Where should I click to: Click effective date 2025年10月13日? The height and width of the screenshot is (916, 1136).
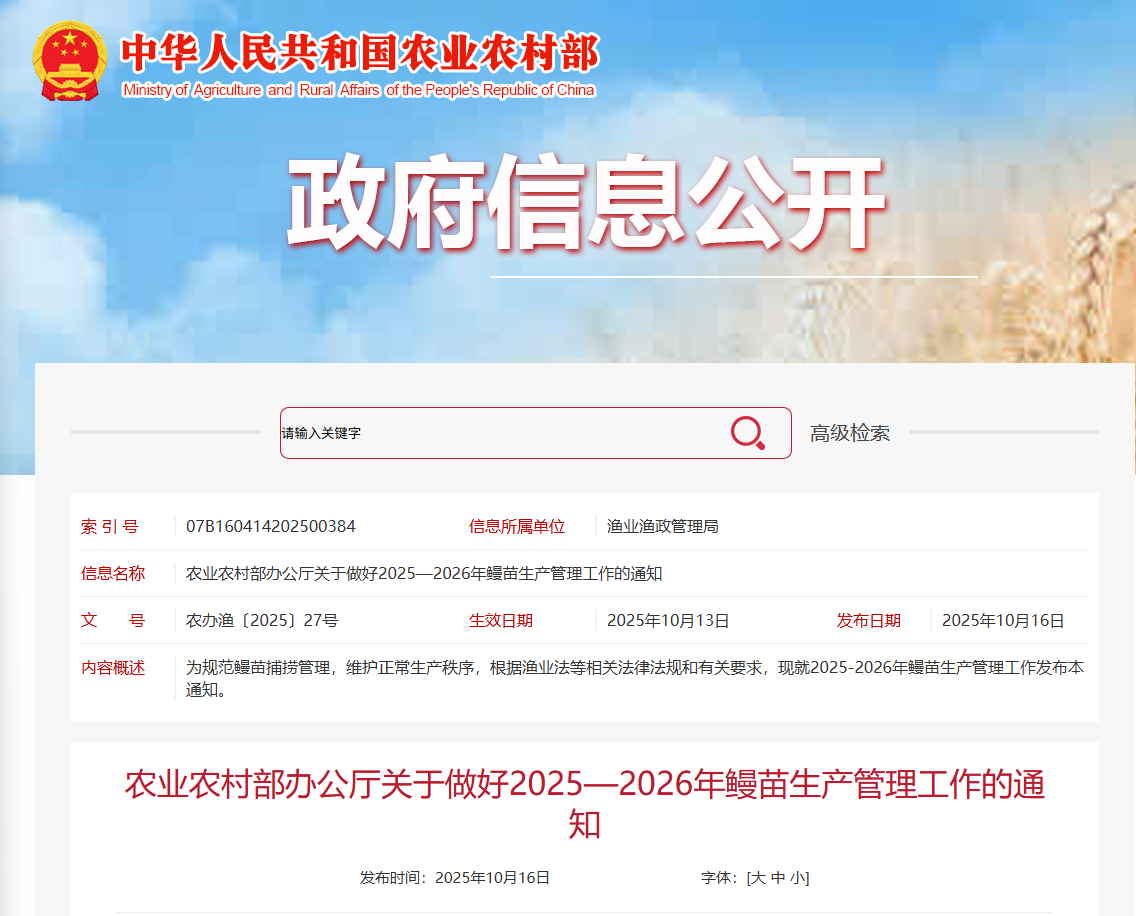click(668, 620)
